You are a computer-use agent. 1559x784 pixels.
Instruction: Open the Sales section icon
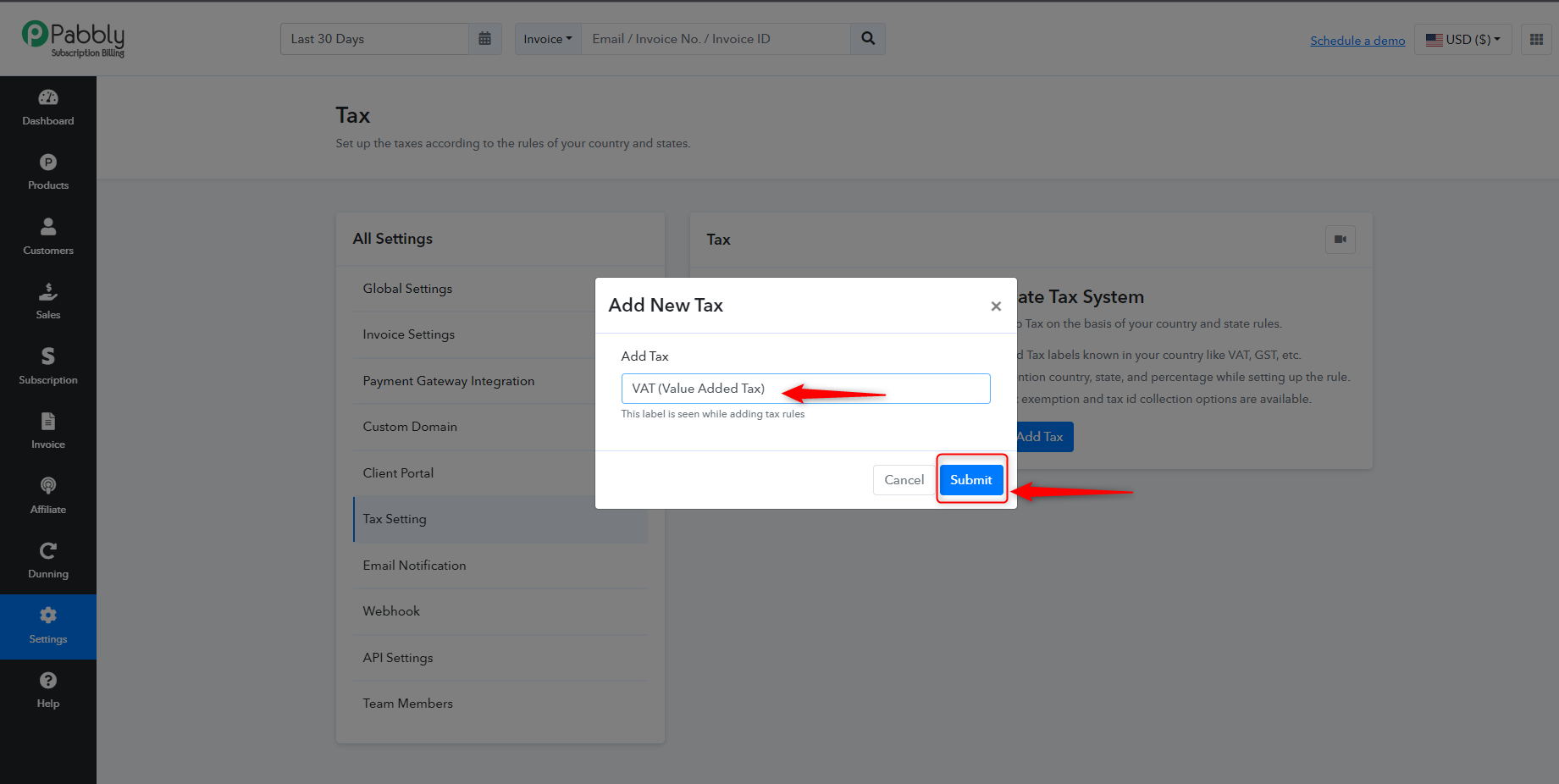pyautogui.click(x=48, y=292)
